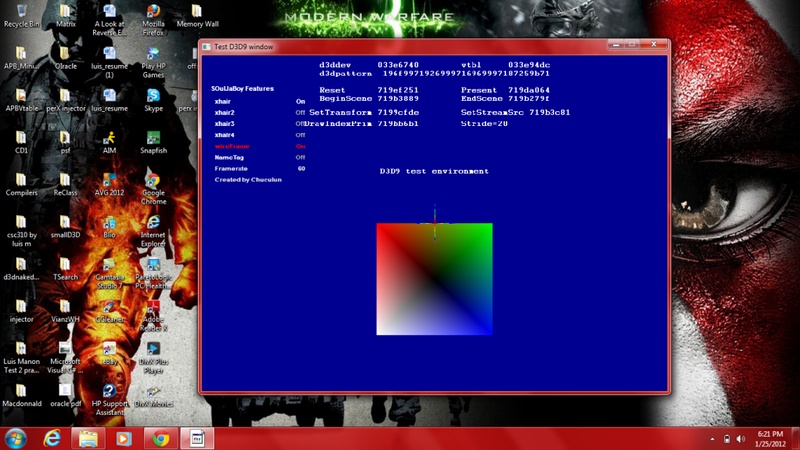
Task: Select the APBVtable desktop icon
Action: point(21,101)
